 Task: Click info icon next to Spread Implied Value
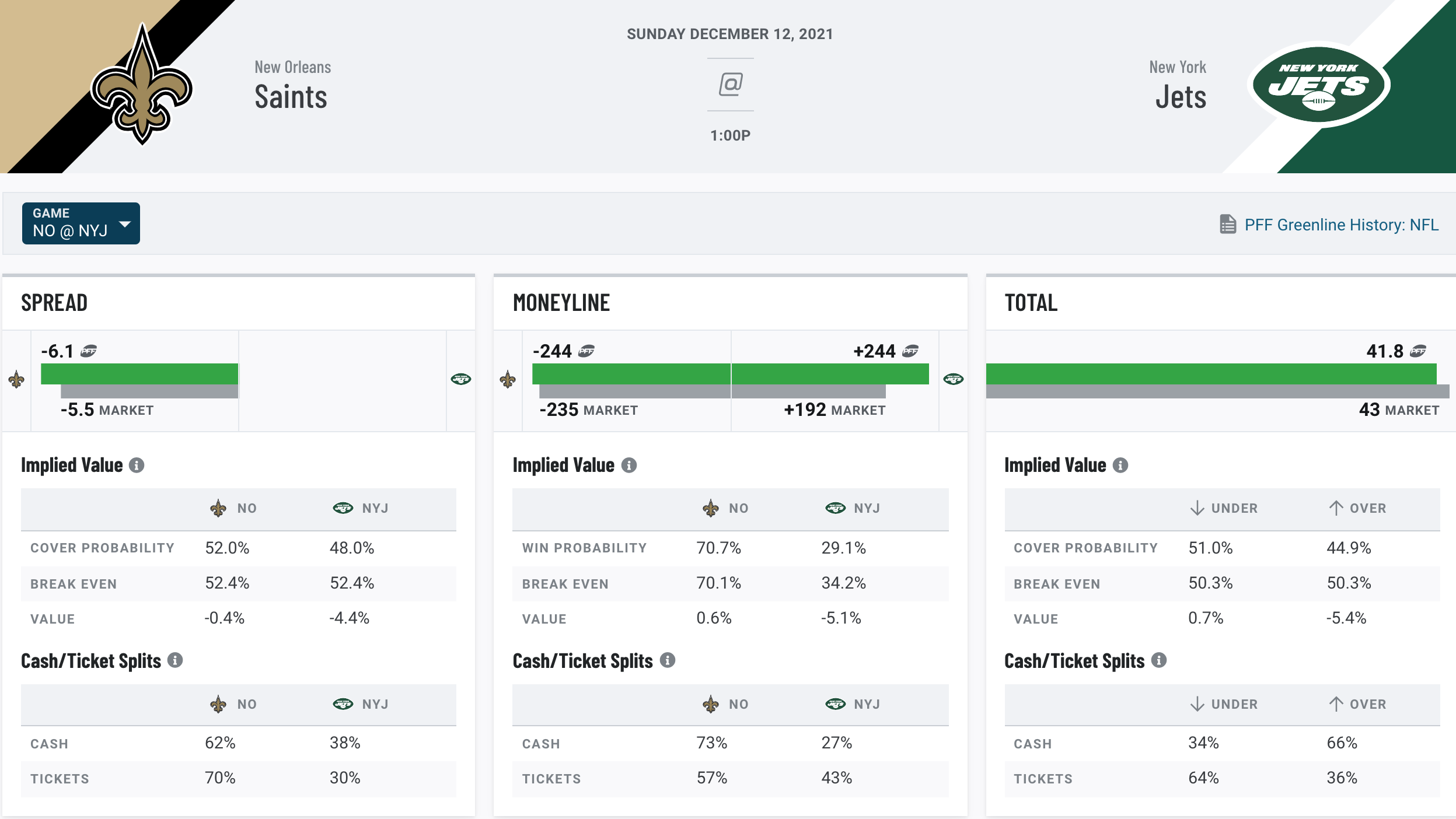point(137,466)
